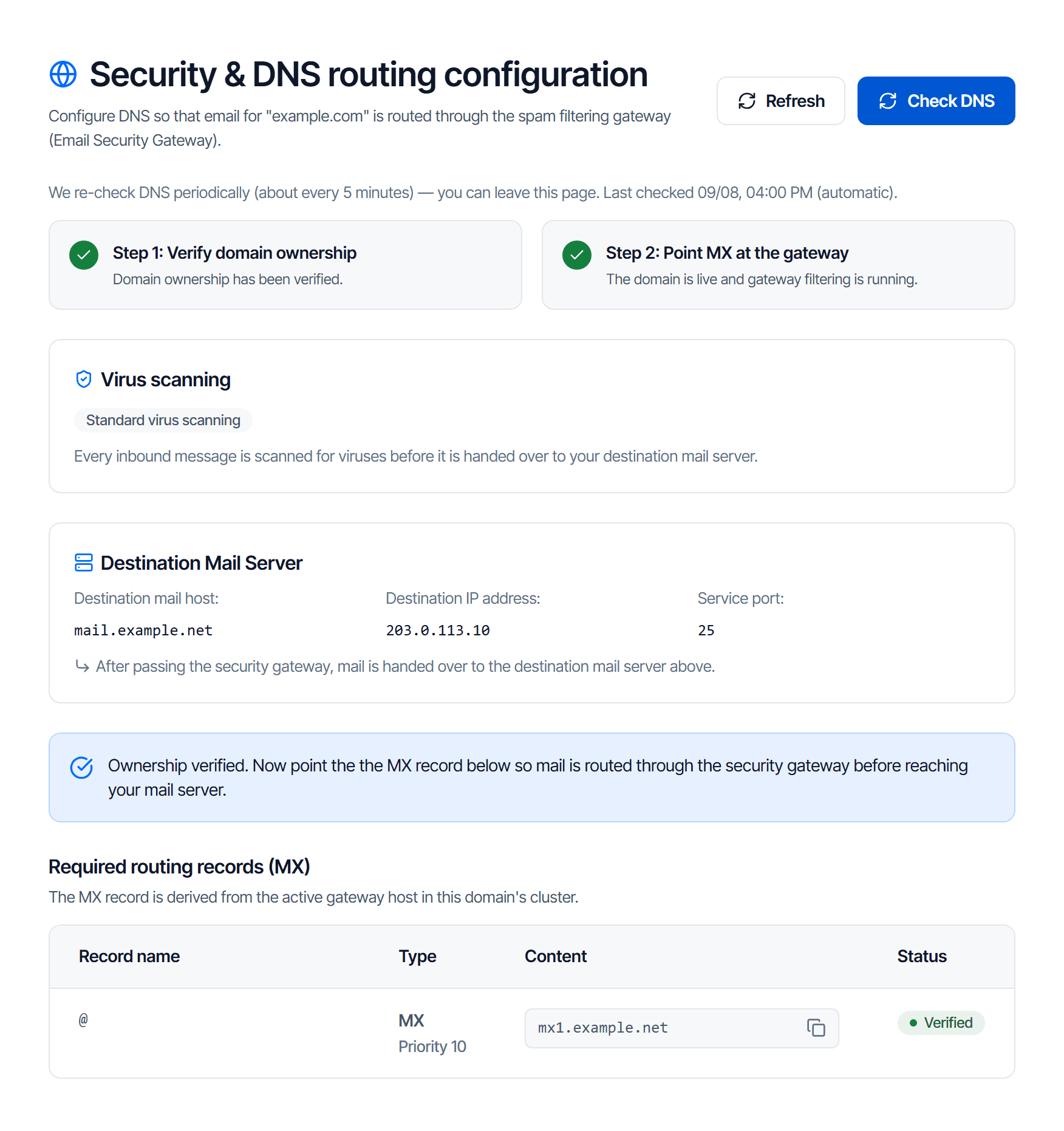Click the Content column header
The image size is (1064, 1131).
[556, 956]
